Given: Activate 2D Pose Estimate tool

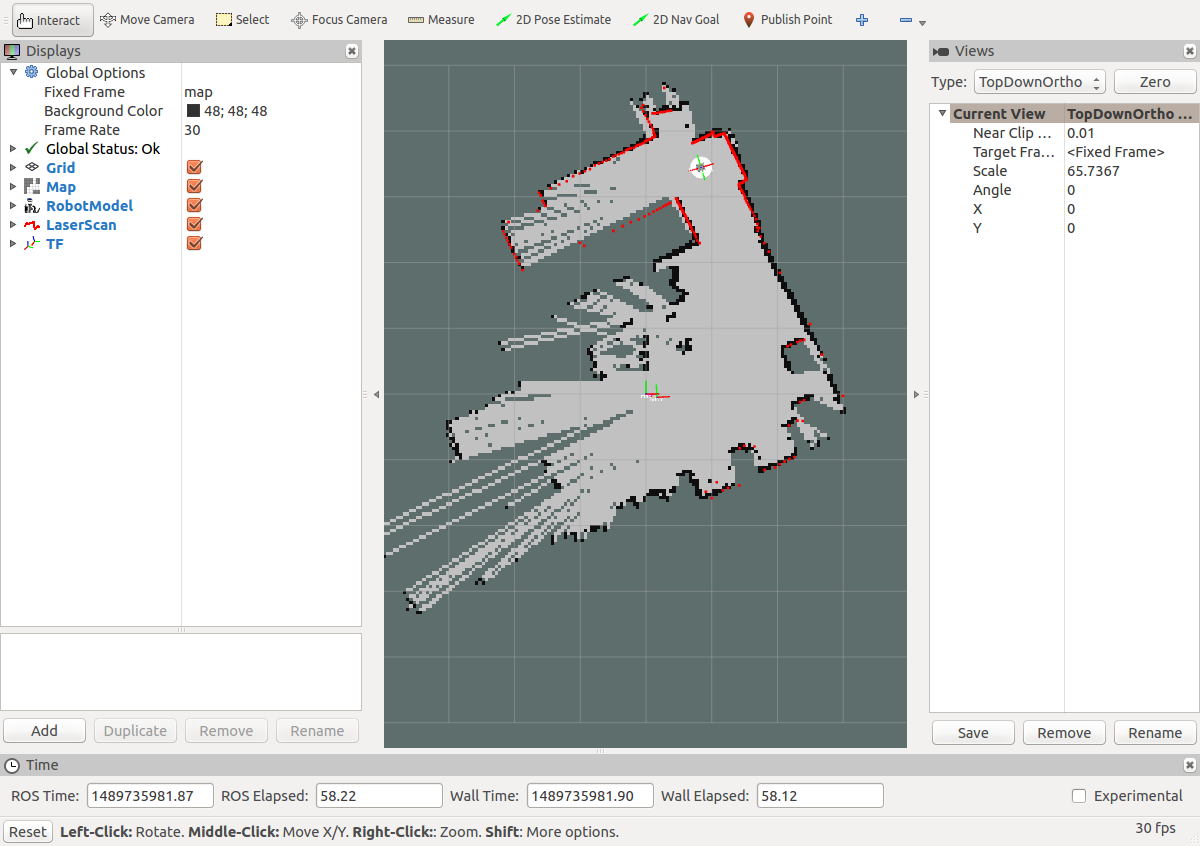Looking at the screenshot, I should (x=553, y=20).
